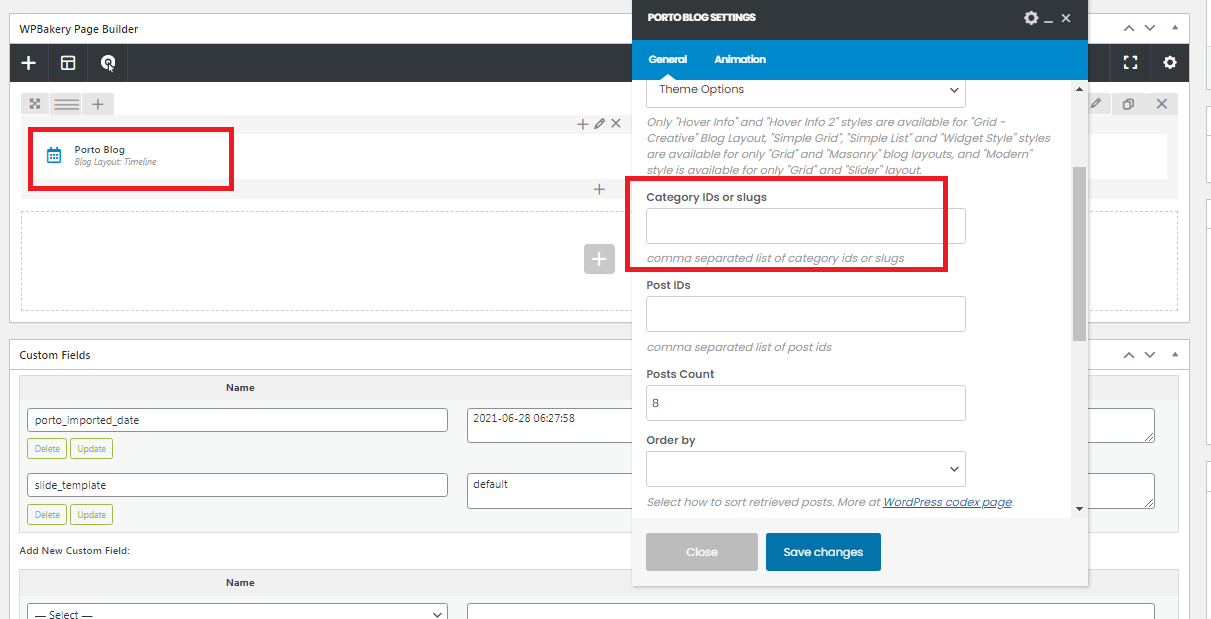Open the Porto Studio icon in WPBakery toolbar
Viewport: 1211px width, 619px height.
[x=108, y=63]
